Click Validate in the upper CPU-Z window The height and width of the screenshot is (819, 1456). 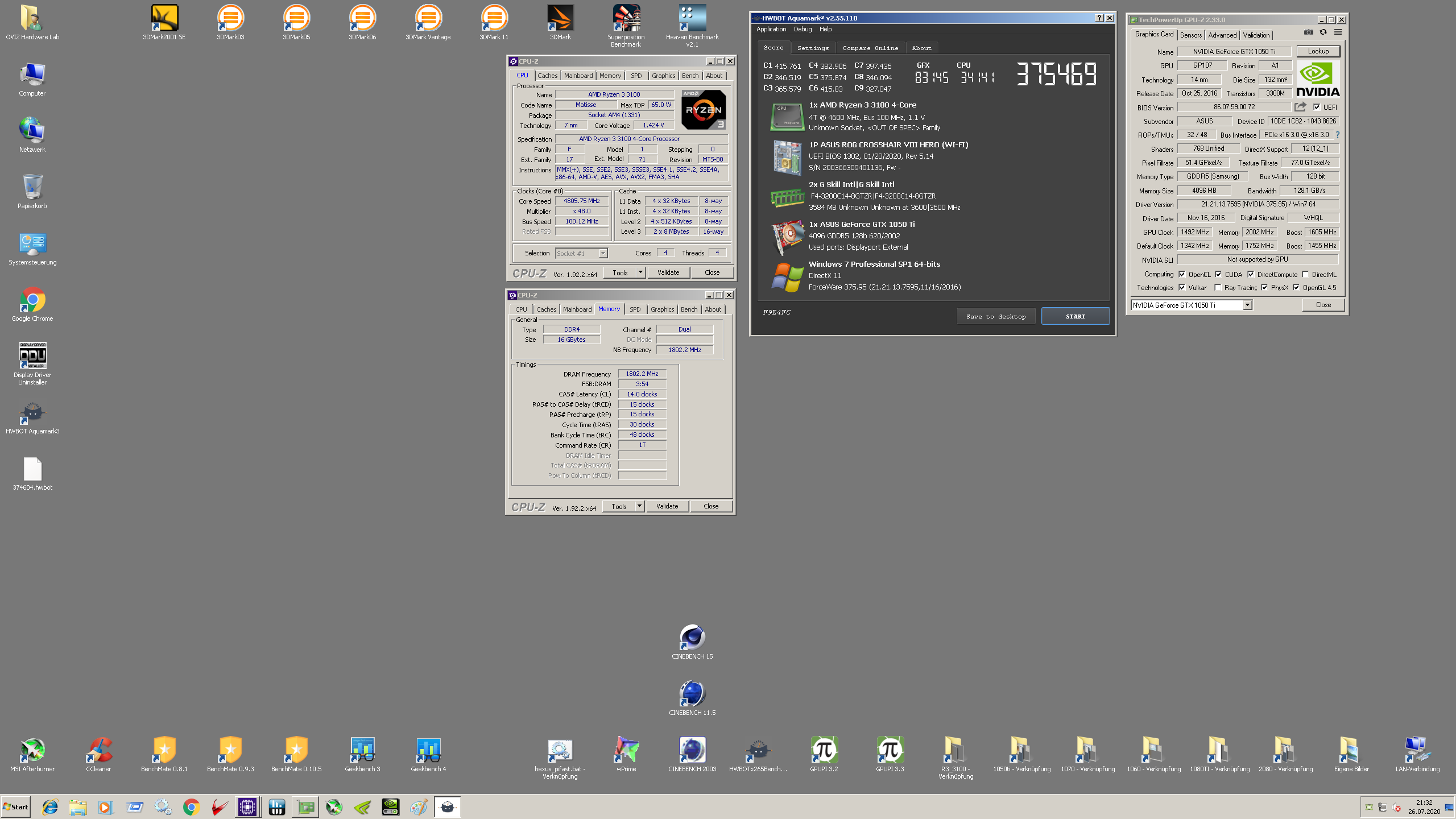click(668, 272)
